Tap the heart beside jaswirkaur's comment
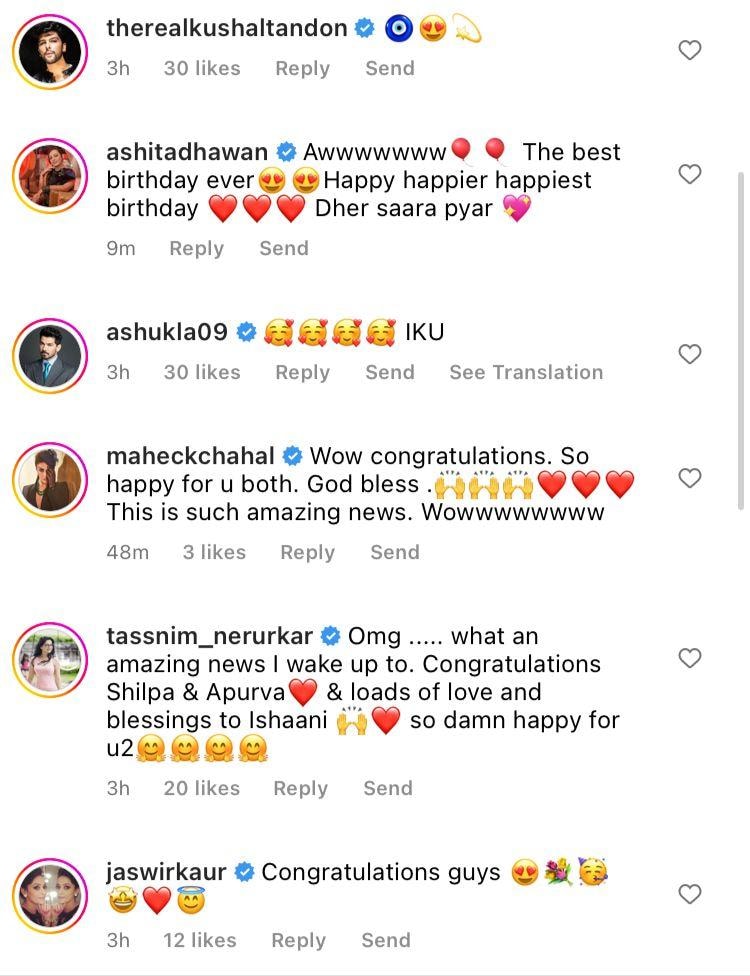This screenshot has width=750, height=976. point(690,894)
